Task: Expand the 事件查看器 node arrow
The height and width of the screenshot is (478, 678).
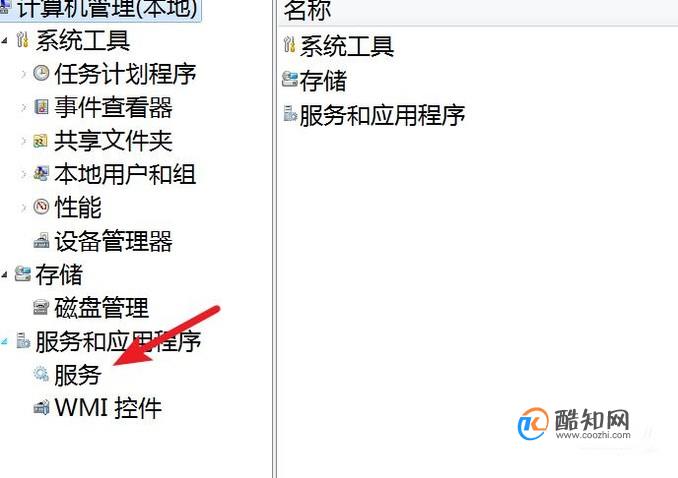Action: pyautogui.click(x=23, y=107)
